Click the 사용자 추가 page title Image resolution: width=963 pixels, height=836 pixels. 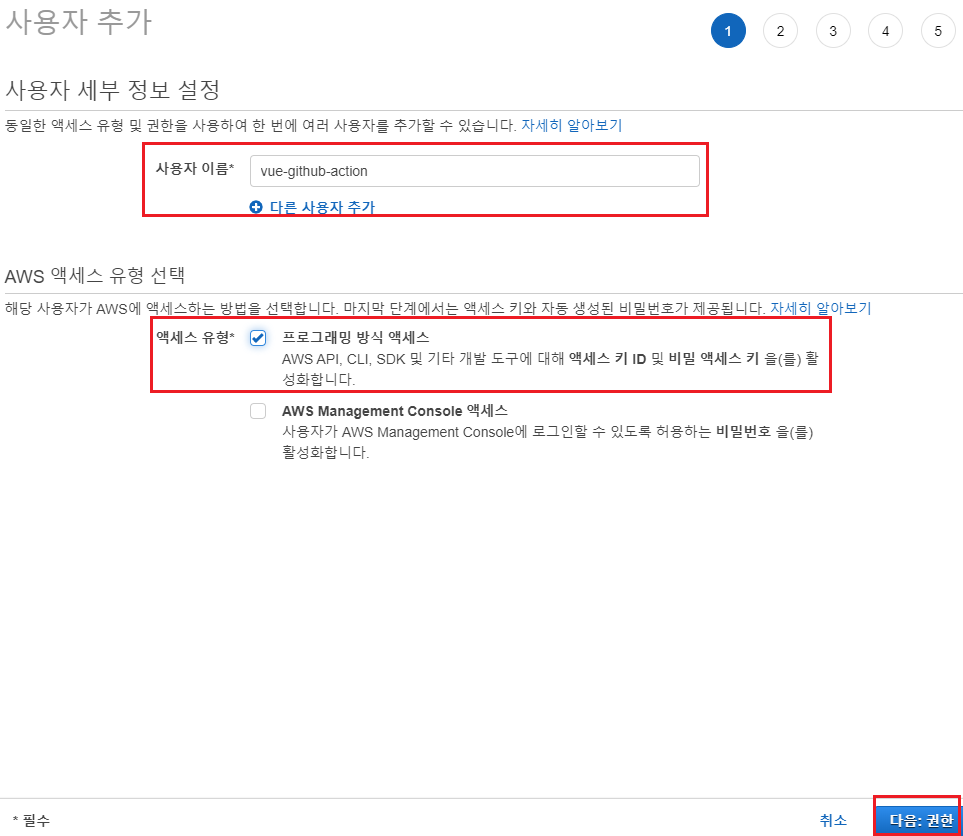[79, 23]
